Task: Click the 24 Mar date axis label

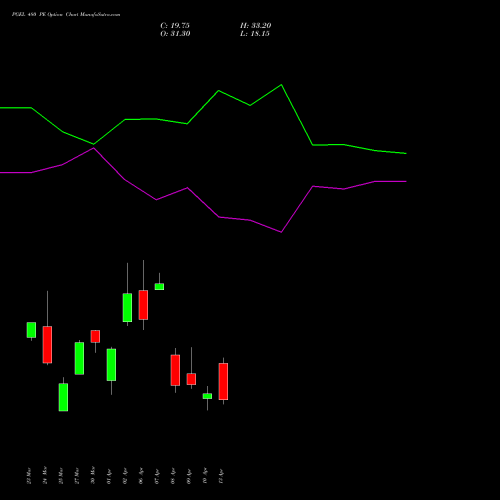Action: (x=45, y=475)
